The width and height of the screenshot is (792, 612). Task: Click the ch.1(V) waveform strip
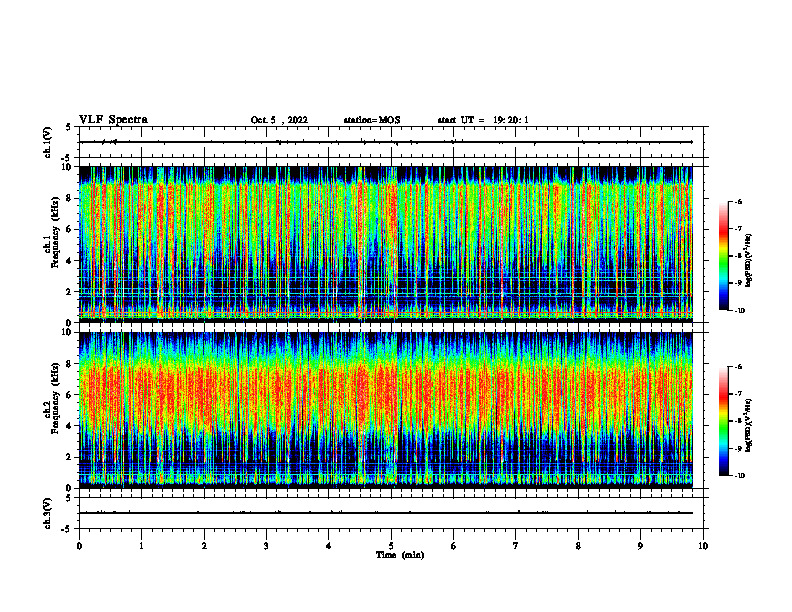(x=391, y=142)
